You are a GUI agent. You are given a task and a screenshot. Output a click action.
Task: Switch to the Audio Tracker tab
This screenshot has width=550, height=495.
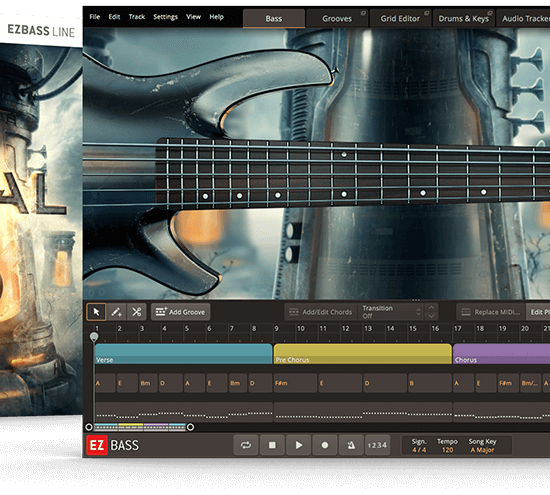point(523,19)
